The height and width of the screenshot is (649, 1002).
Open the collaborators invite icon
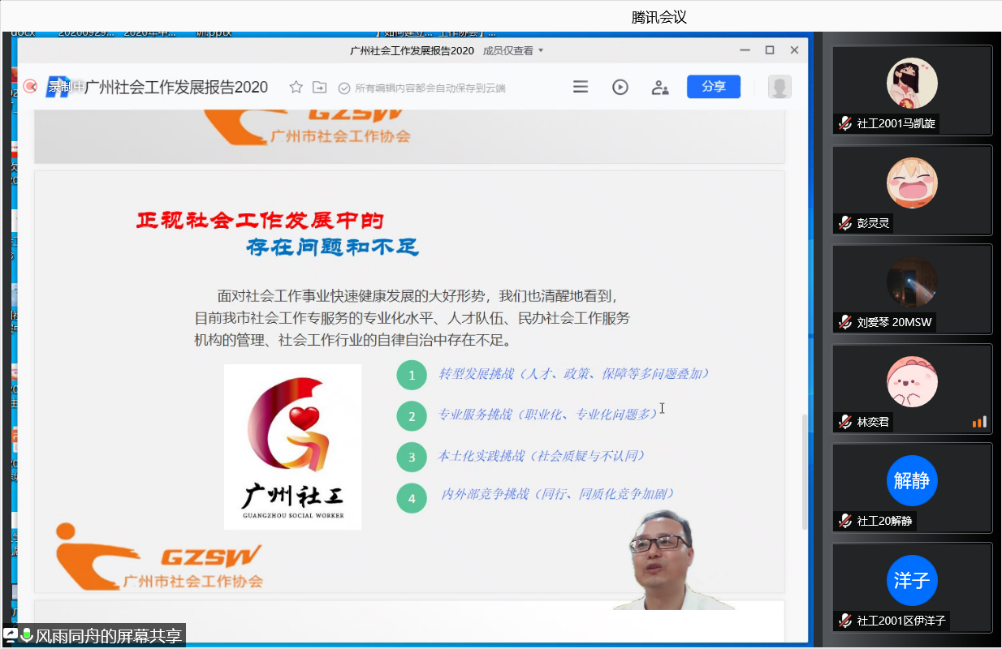click(660, 87)
